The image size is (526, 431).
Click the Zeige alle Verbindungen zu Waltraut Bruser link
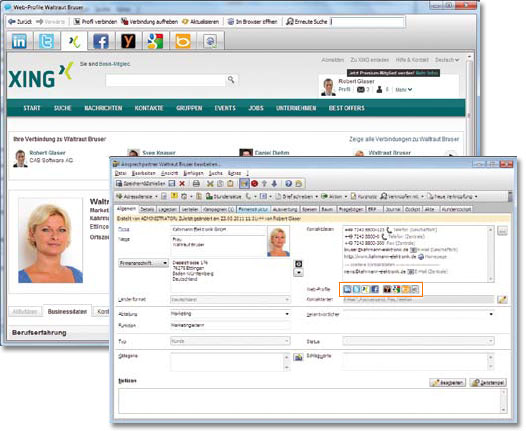tap(404, 139)
